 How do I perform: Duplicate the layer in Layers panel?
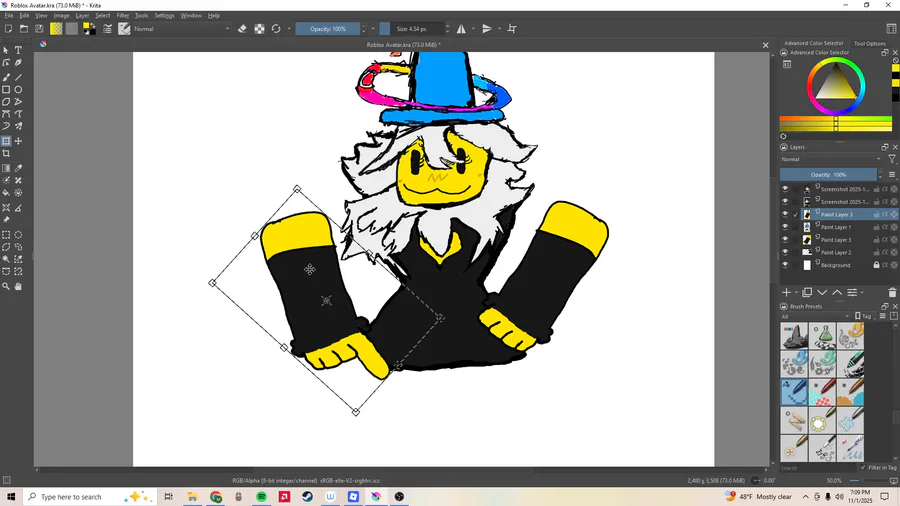807,293
